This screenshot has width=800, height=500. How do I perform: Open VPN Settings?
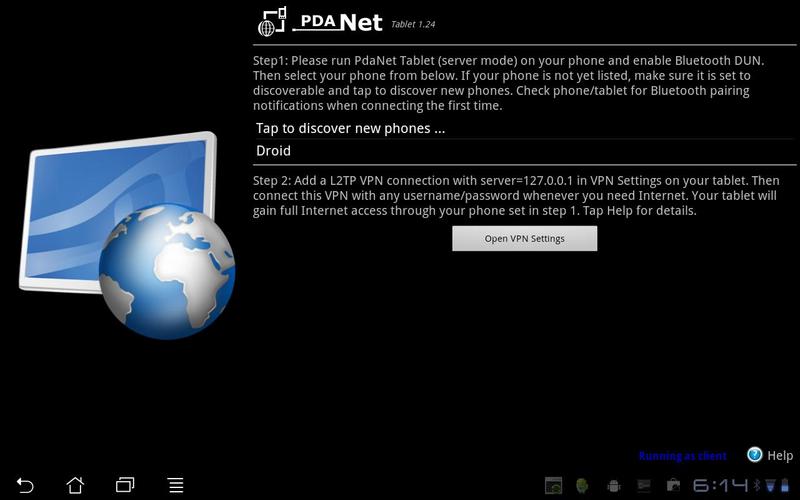524,239
